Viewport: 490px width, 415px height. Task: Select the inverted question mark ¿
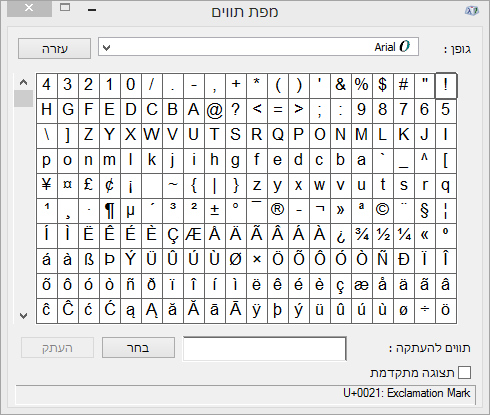[x=341, y=236]
